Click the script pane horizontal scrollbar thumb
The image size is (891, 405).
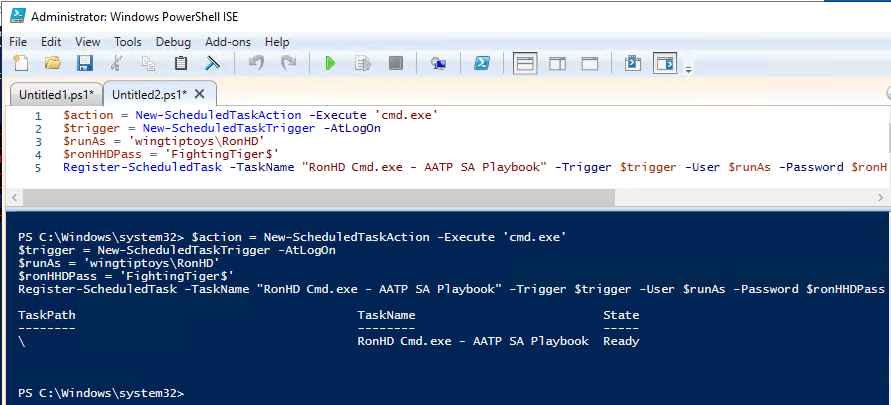(320, 197)
